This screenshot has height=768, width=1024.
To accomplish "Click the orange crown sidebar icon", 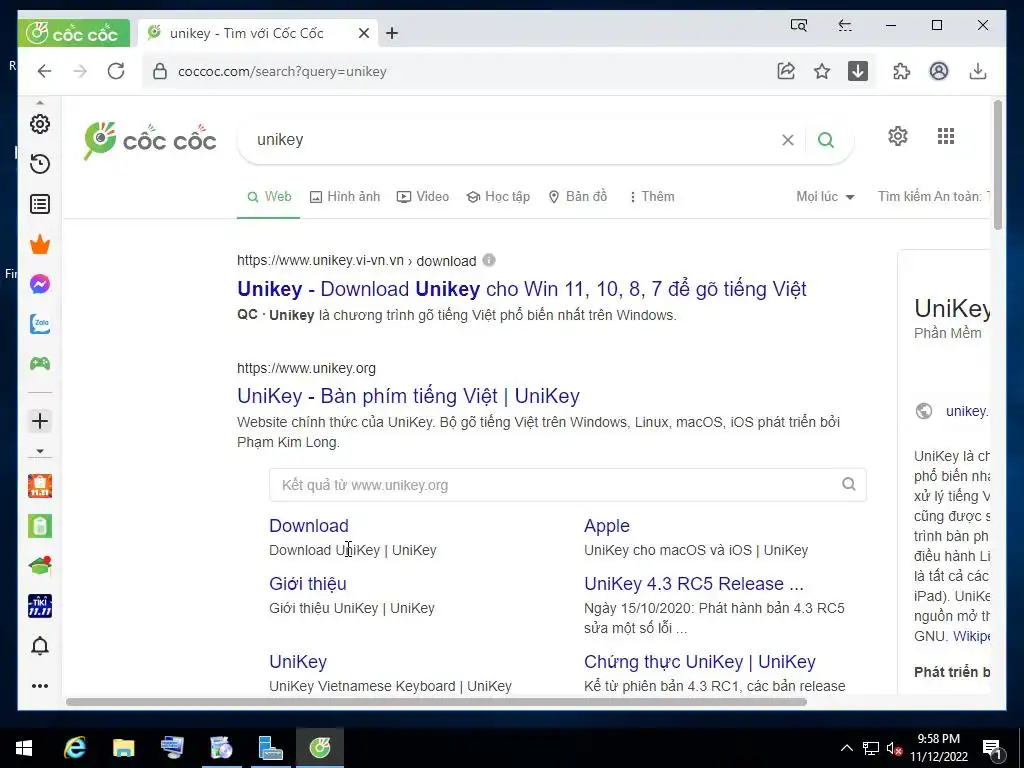I will (40, 244).
